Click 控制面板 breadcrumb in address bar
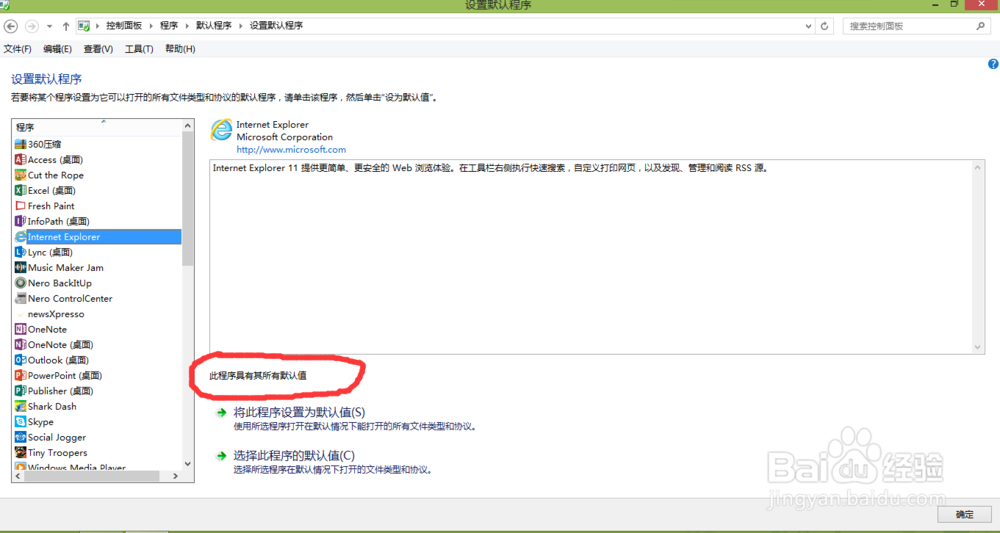The height and width of the screenshot is (533, 1000). [x=124, y=26]
